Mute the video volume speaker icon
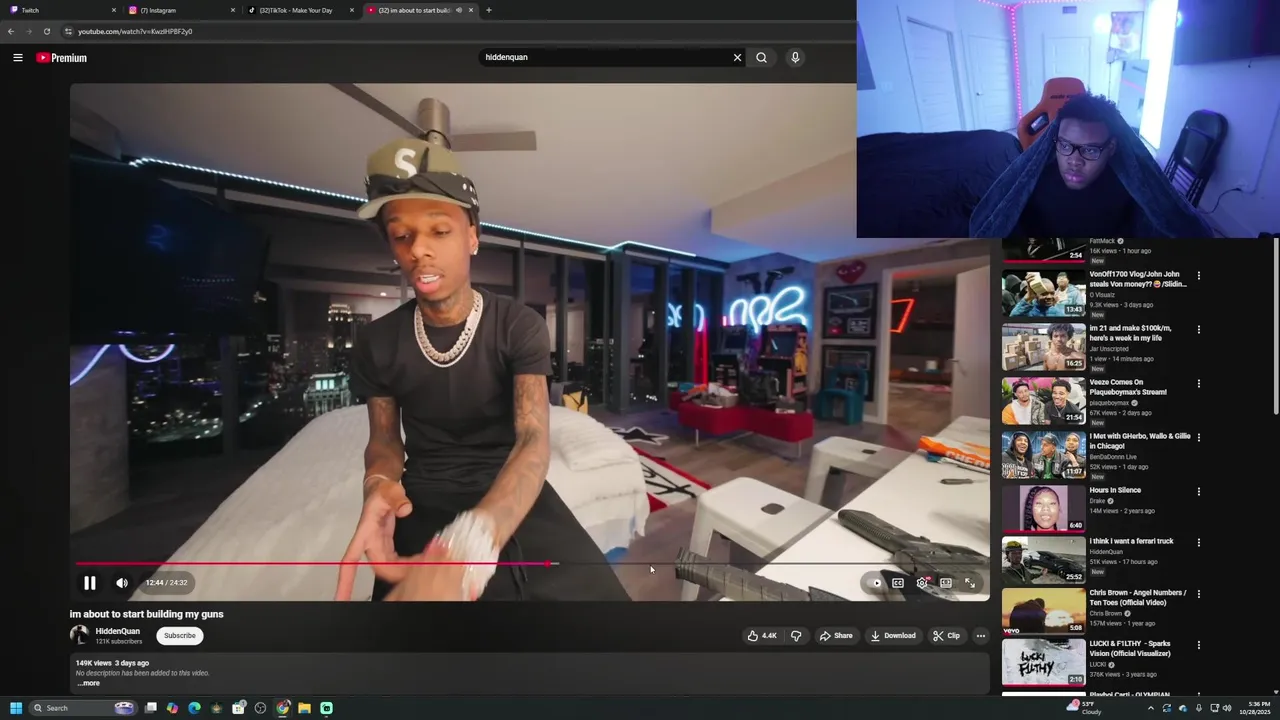This screenshot has width=1280, height=720. pyautogui.click(x=122, y=583)
